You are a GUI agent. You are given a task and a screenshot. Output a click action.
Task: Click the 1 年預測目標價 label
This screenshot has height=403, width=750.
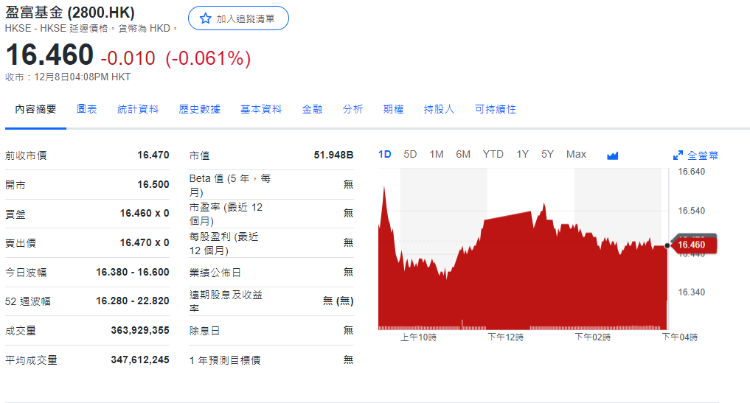click(x=225, y=360)
